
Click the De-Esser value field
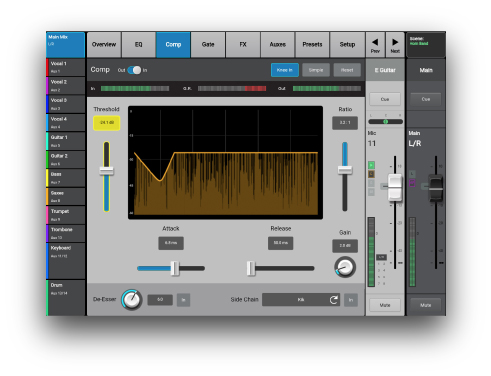pos(160,300)
